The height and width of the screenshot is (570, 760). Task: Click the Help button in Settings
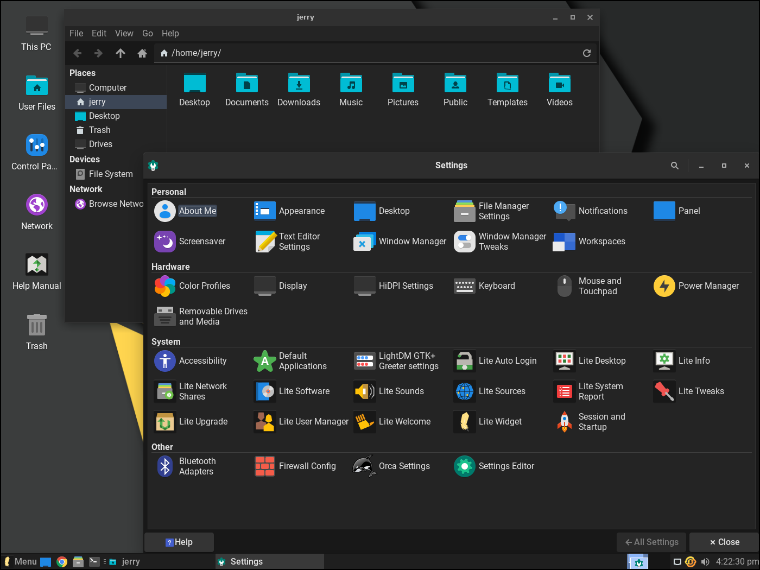click(179, 542)
